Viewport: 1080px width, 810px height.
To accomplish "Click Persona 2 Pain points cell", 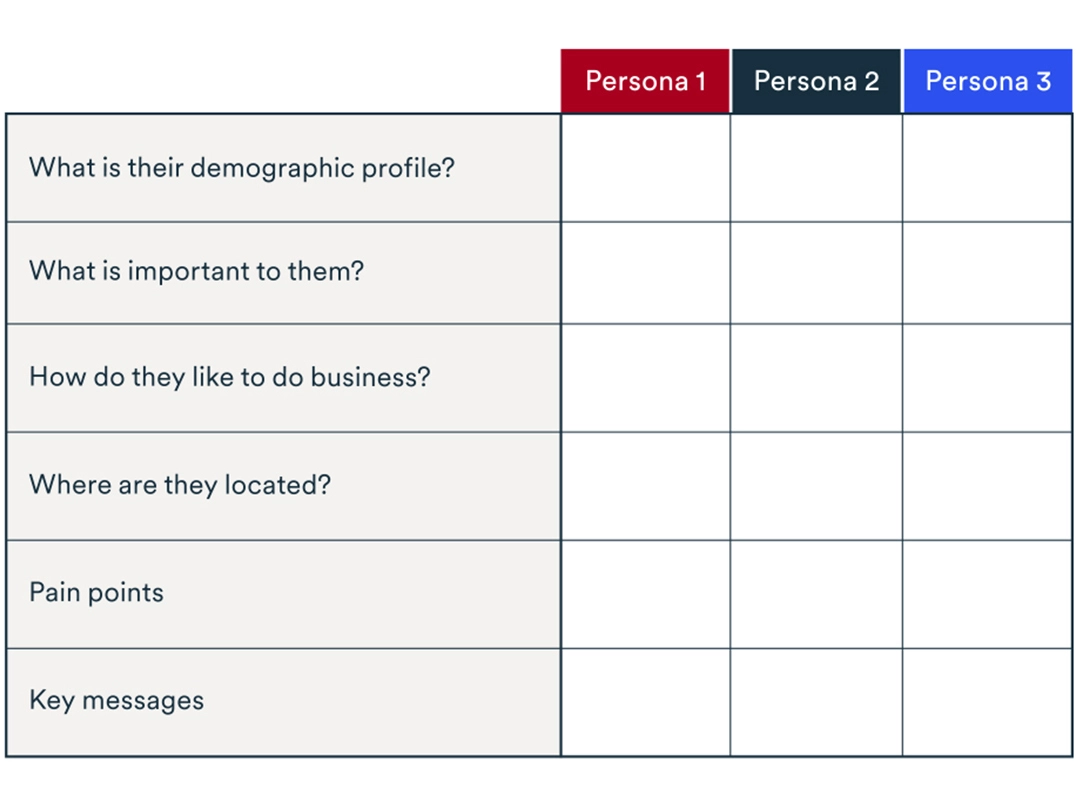I will click(x=816, y=594).
